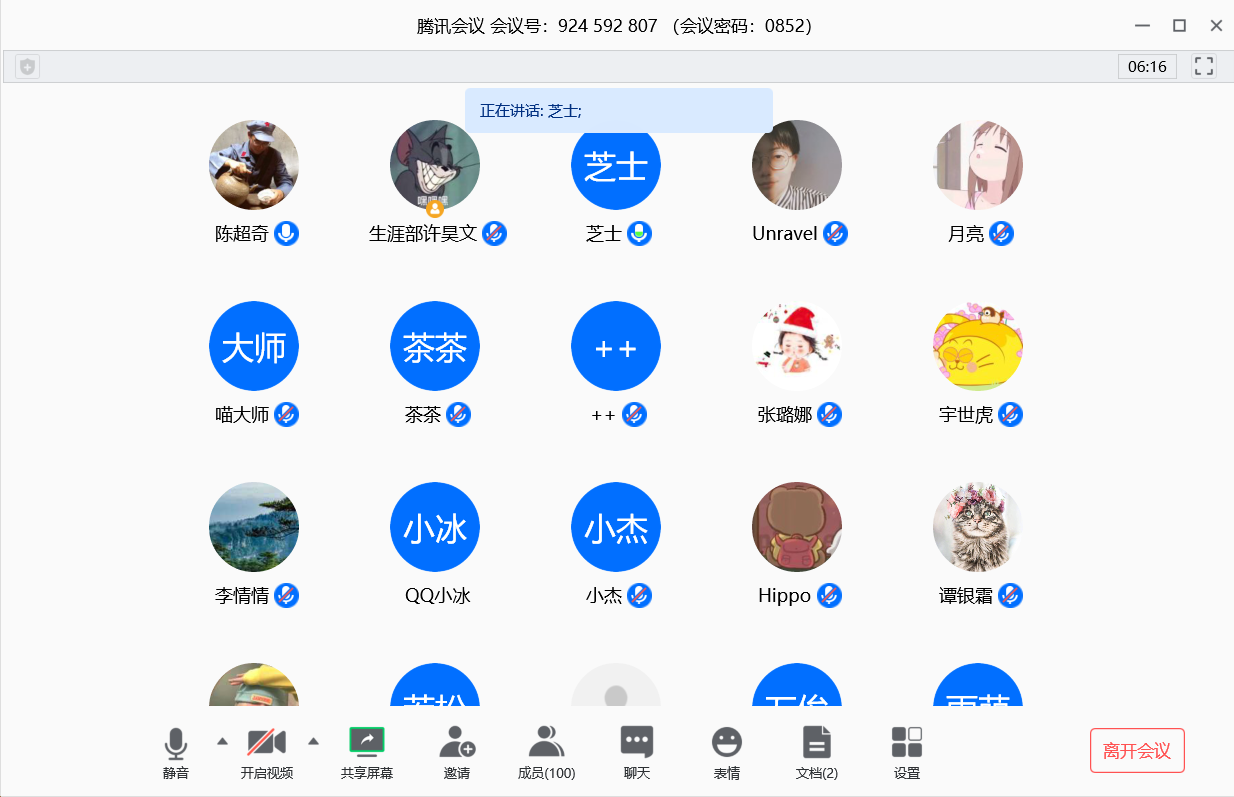Viewport: 1234px width, 797px height.
Task: Click the microphone icon next to 陈超奇
Action: point(287,234)
